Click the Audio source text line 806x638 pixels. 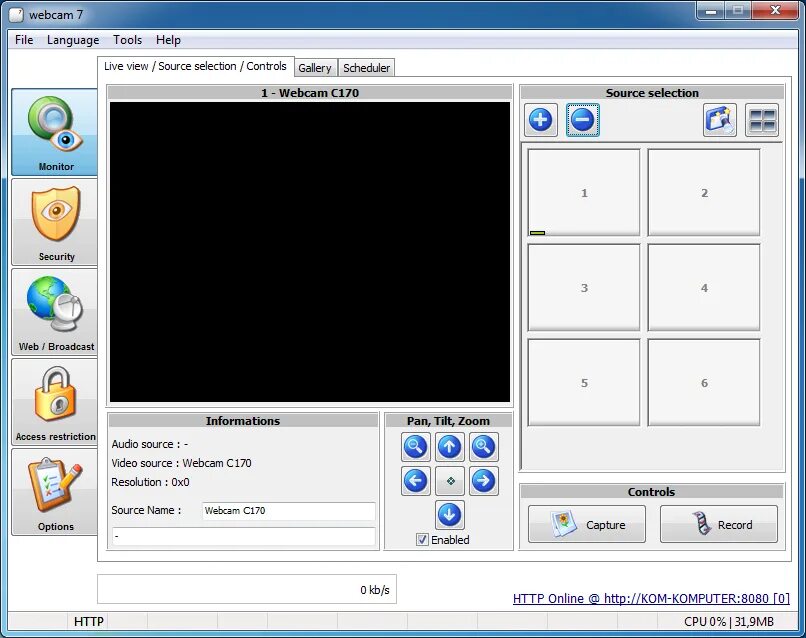pos(150,444)
